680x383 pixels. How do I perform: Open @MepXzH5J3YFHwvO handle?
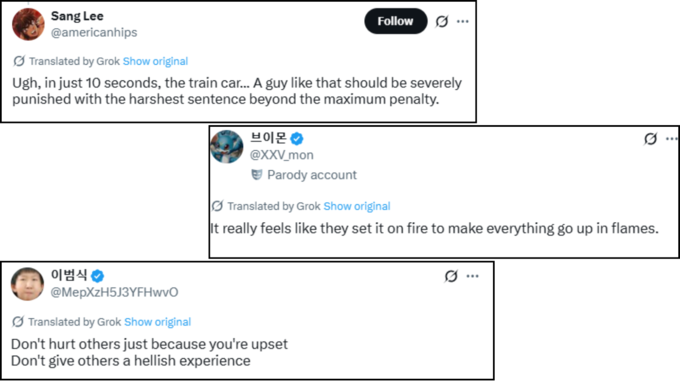pyautogui.click(x=114, y=292)
